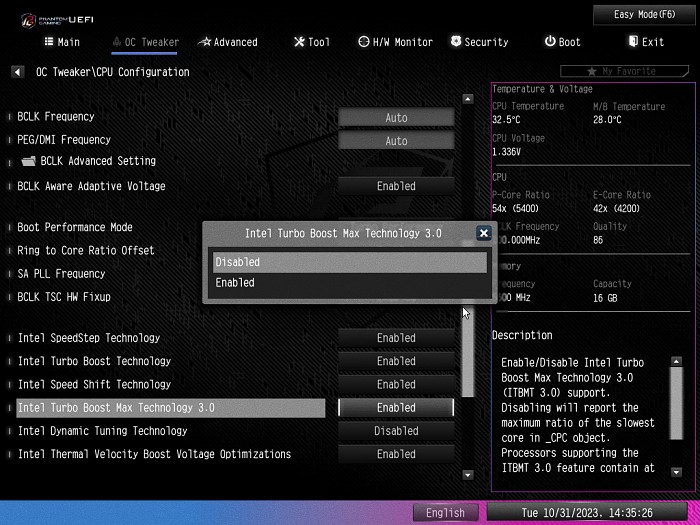Go to the Boot tab
The image size is (700, 525).
[562, 42]
